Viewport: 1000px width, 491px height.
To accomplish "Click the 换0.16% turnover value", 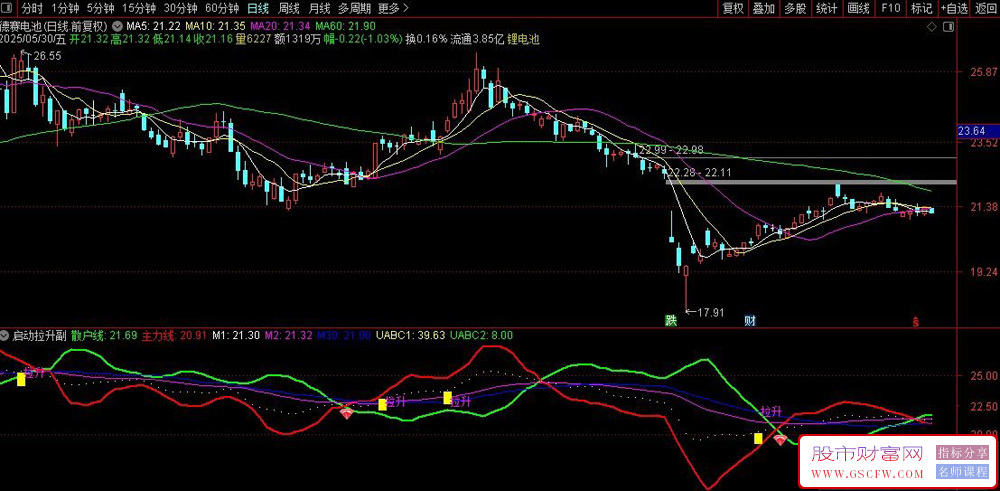I will (x=427, y=39).
